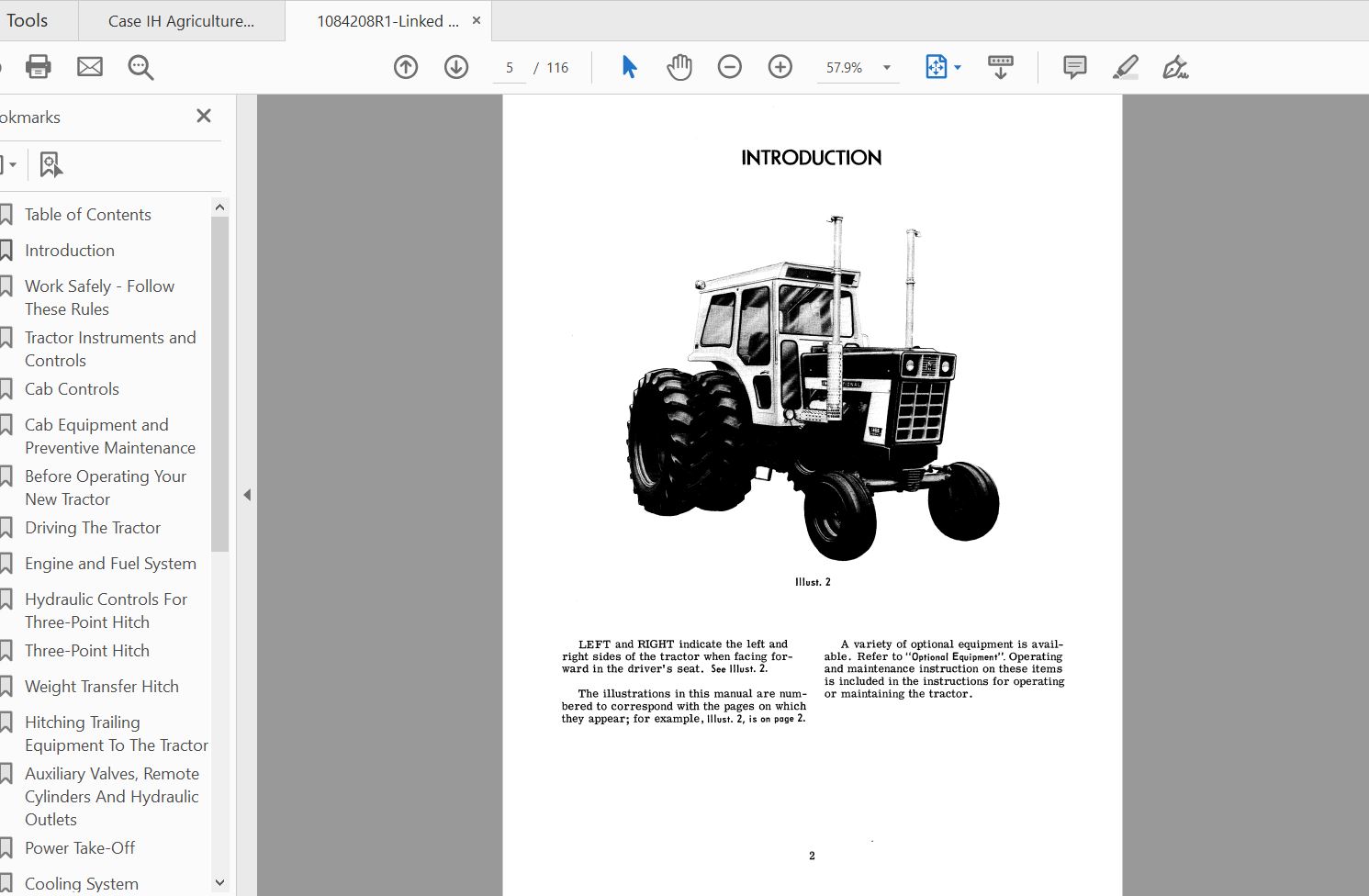1369x896 pixels.
Task: Switch to the Tools tab
Action: click(28, 20)
